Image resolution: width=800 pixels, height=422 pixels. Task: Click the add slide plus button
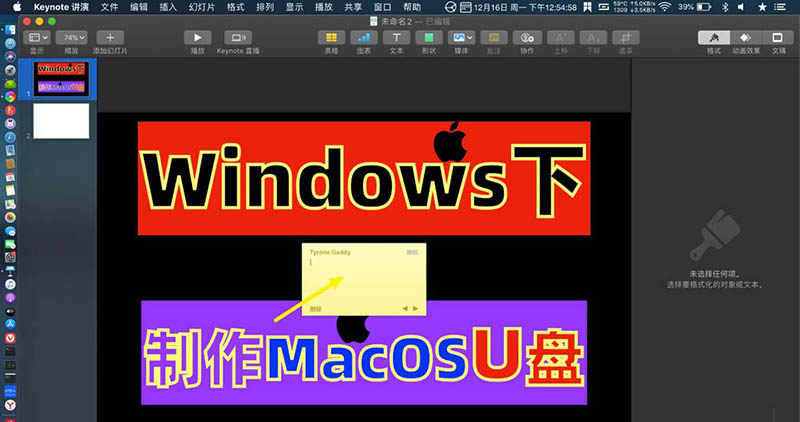[x=111, y=37]
